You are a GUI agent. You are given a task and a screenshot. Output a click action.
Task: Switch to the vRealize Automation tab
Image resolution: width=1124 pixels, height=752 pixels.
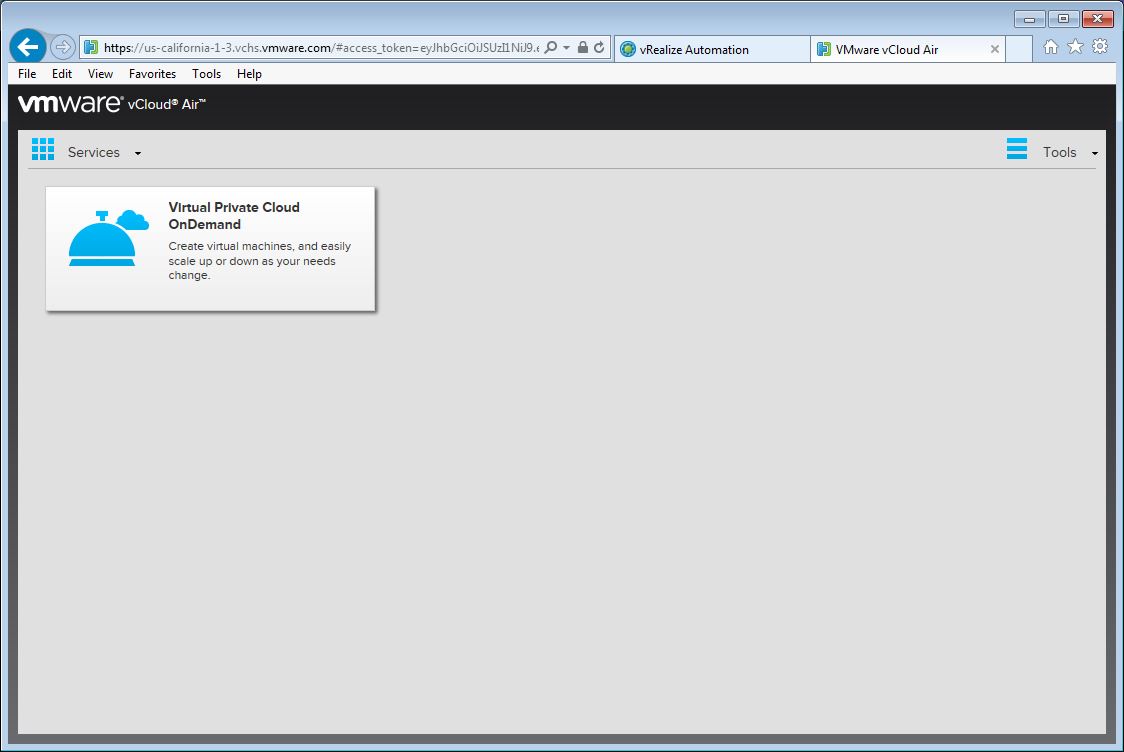[x=710, y=49]
